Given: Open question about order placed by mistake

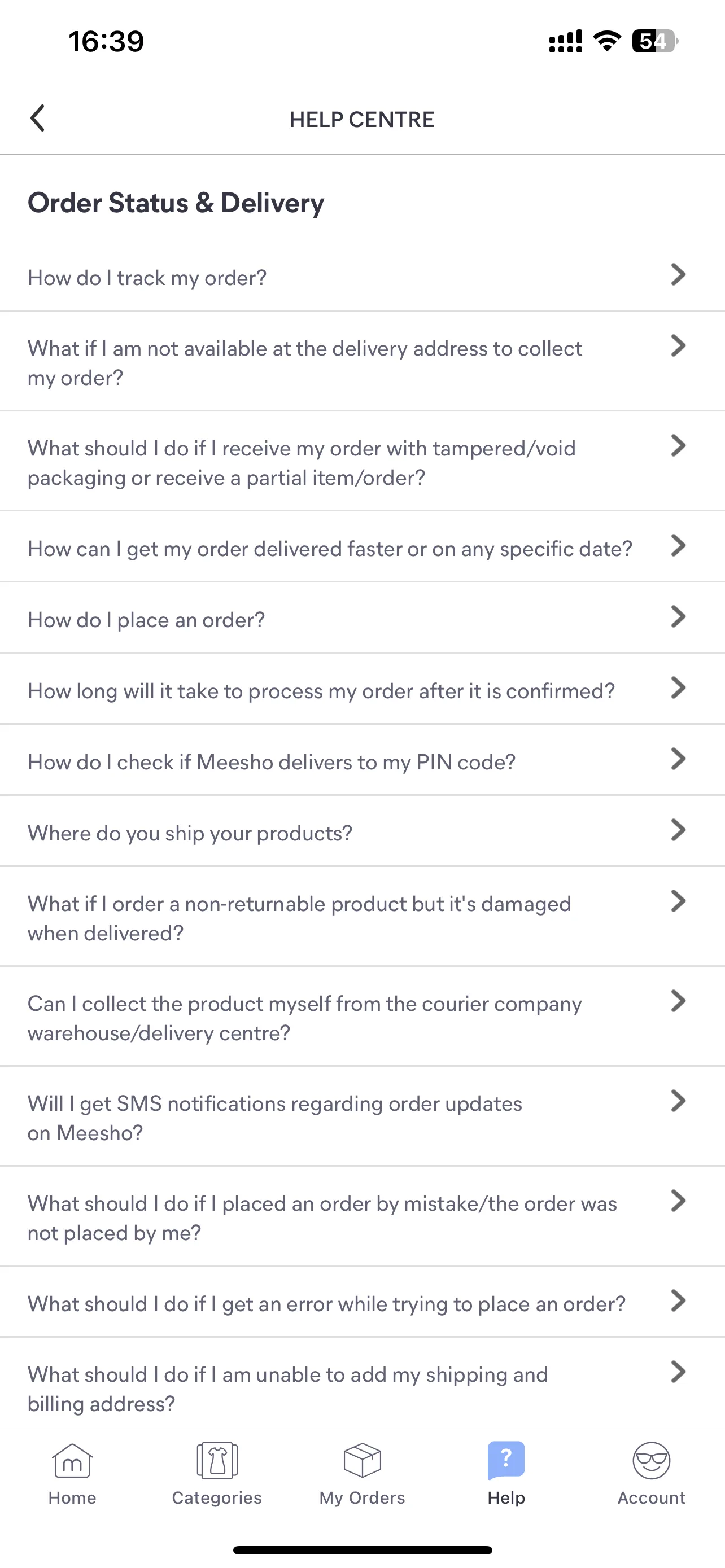Looking at the screenshot, I should [362, 1217].
